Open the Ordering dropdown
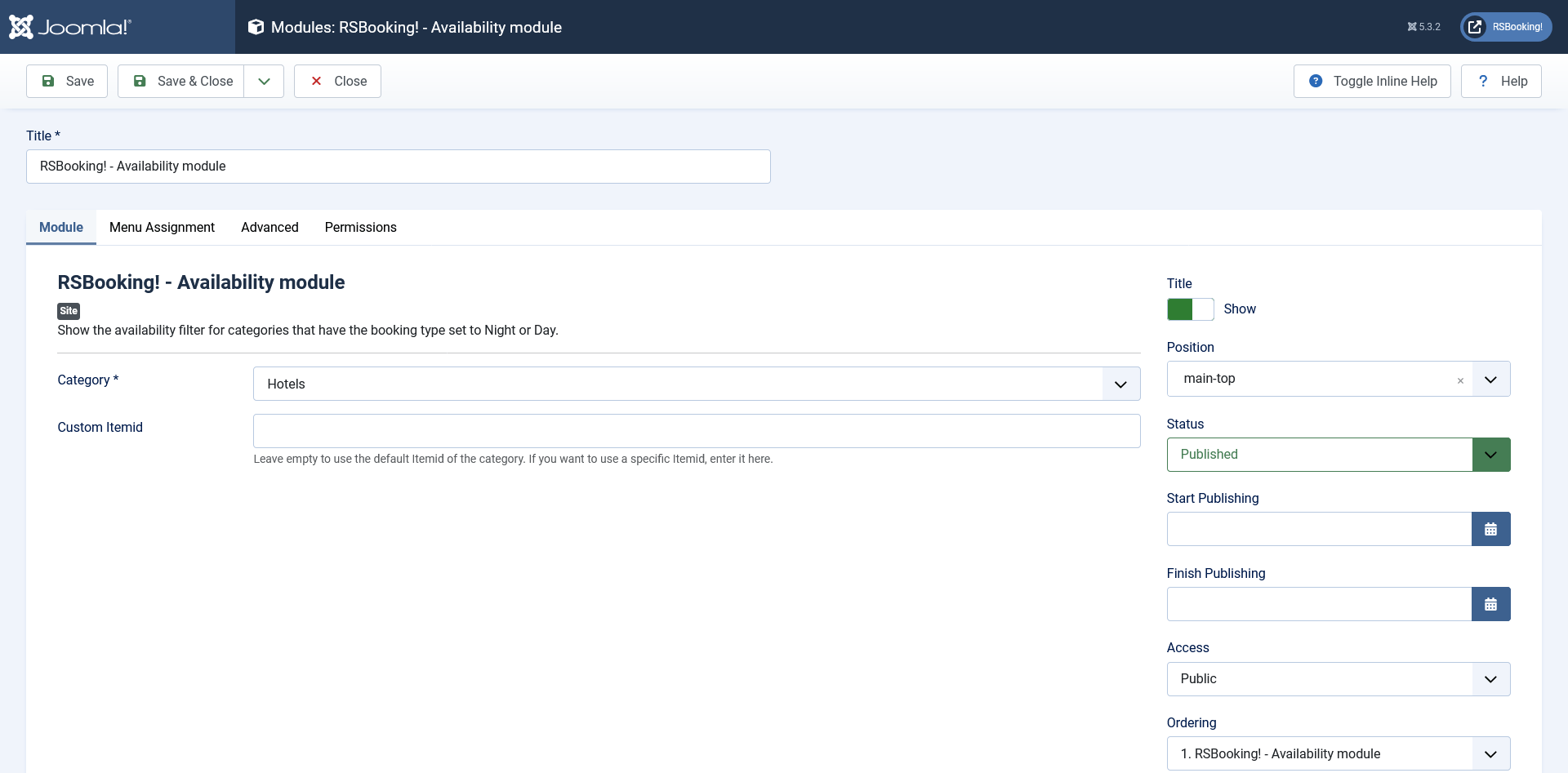Viewport: 1568px width, 773px height. tap(1339, 753)
